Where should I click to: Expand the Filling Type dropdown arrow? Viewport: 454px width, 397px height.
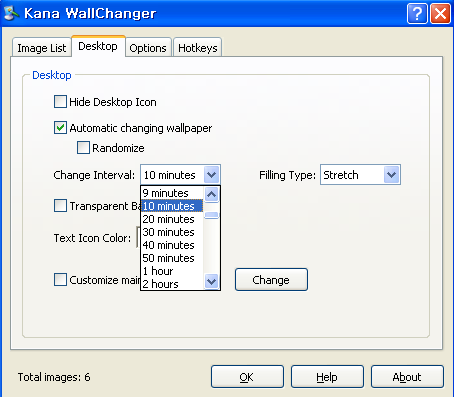point(392,174)
